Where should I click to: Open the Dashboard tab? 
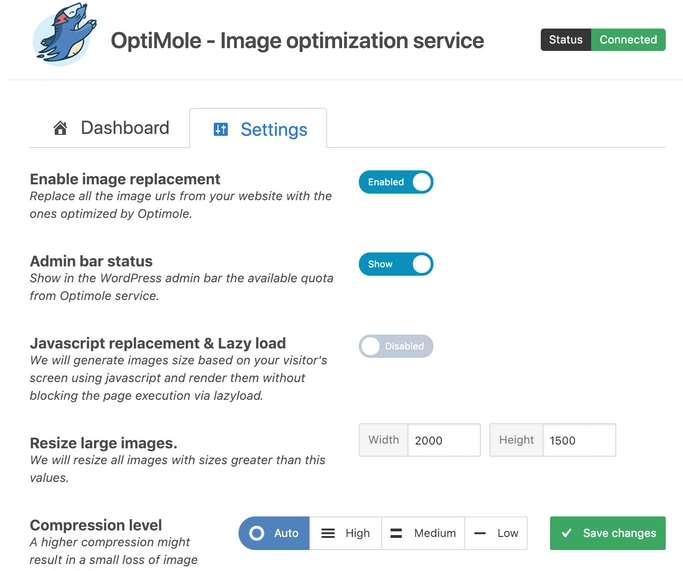[x=110, y=128]
